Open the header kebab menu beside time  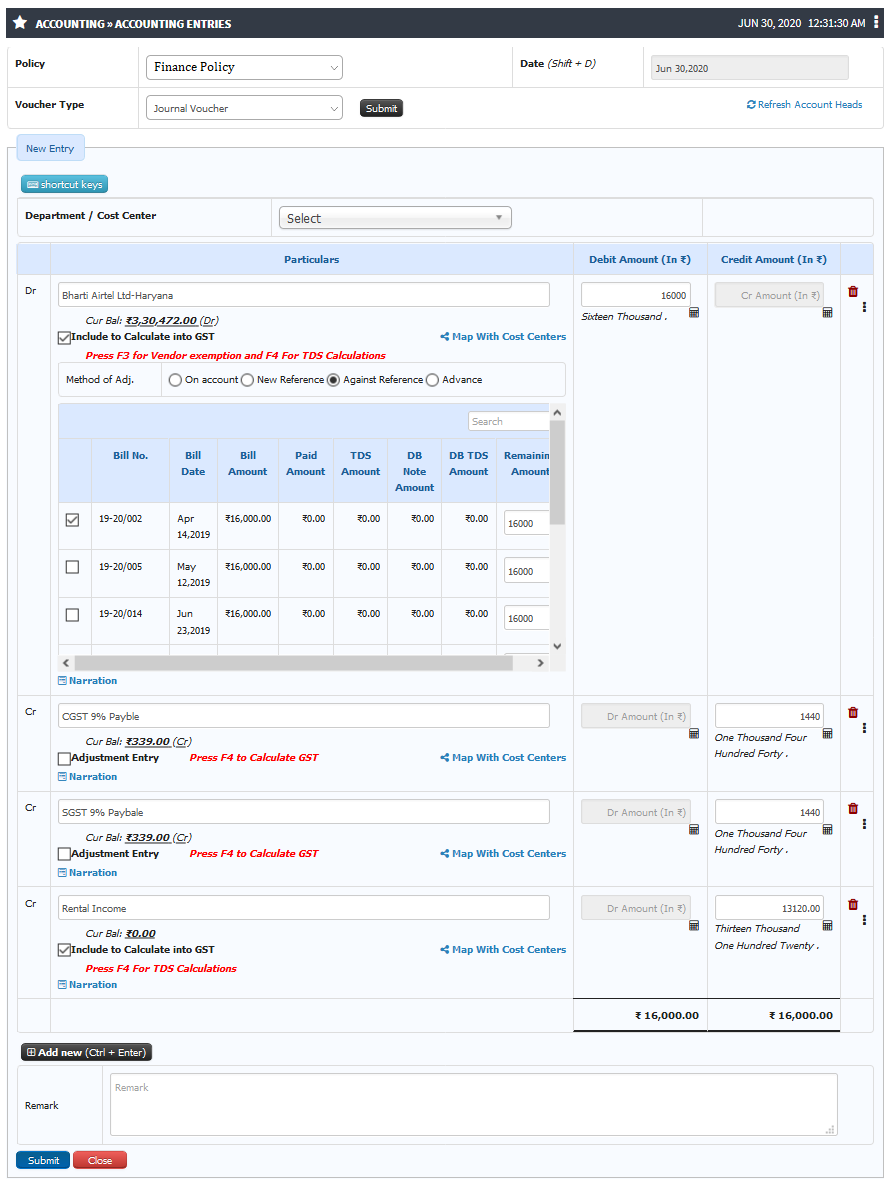[876, 22]
